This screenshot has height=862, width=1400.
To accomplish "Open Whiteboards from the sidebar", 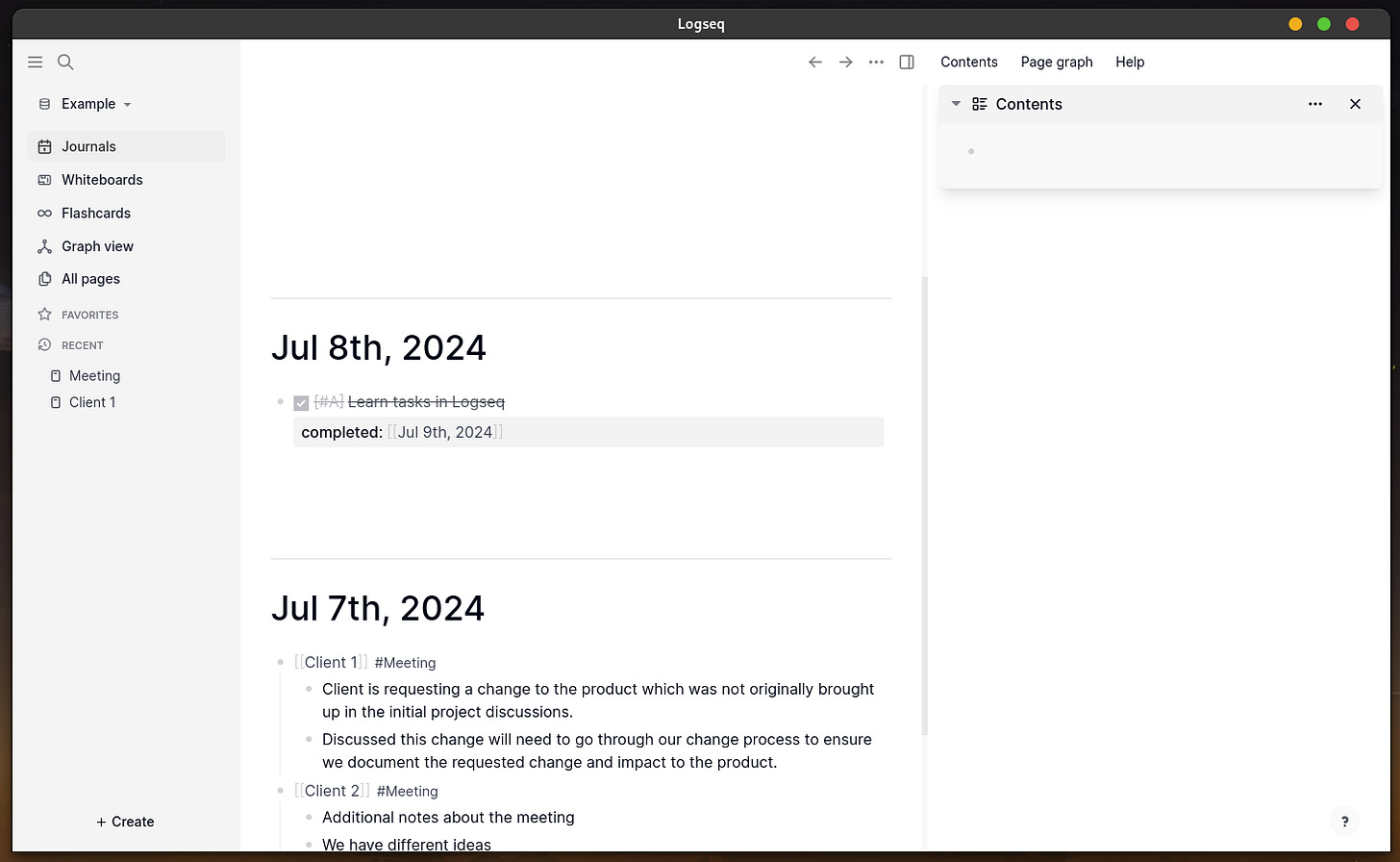I will tap(101, 179).
